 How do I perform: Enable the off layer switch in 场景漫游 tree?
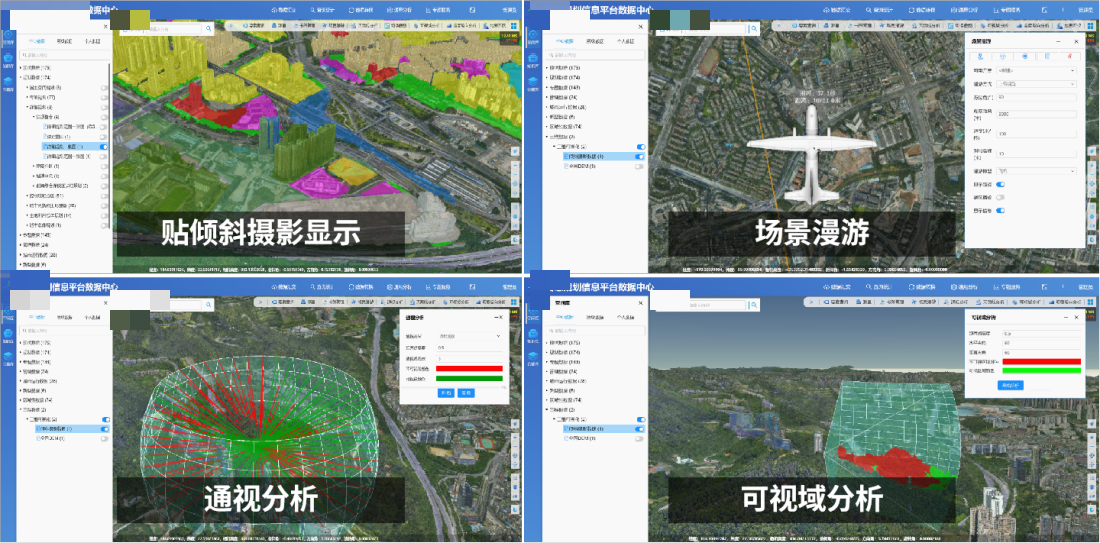pyautogui.click(x=639, y=166)
